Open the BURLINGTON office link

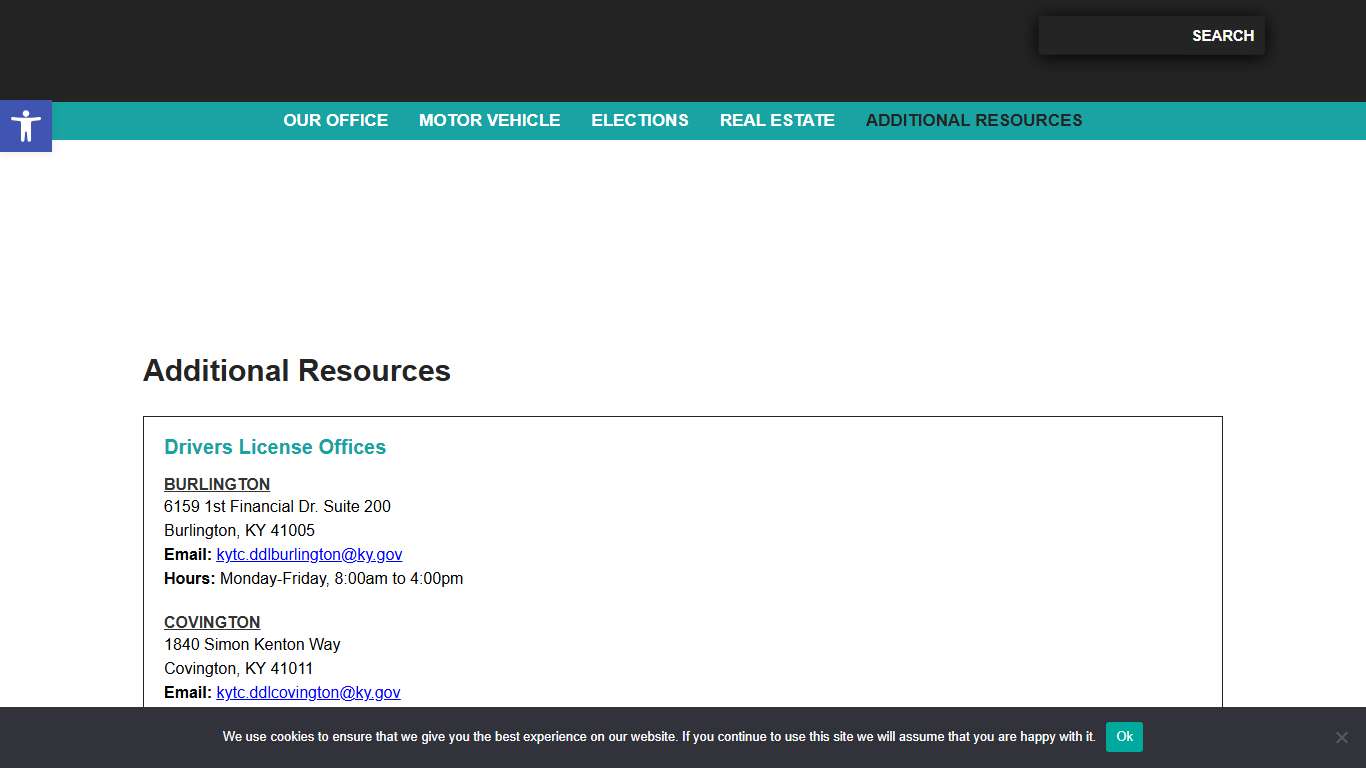[216, 484]
